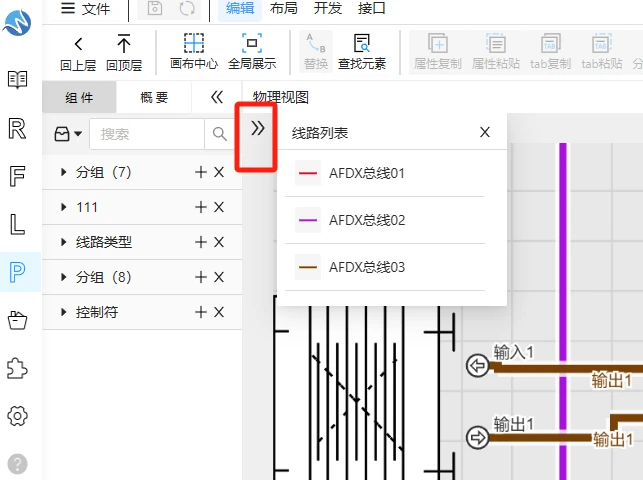643x480 pixels.
Task: Go back with 回上层 button
Action: 78,53
